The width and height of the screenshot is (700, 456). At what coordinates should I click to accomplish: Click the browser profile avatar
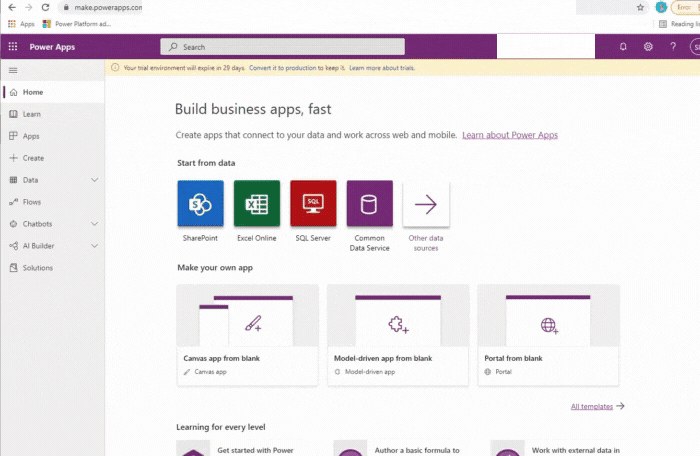[661, 8]
